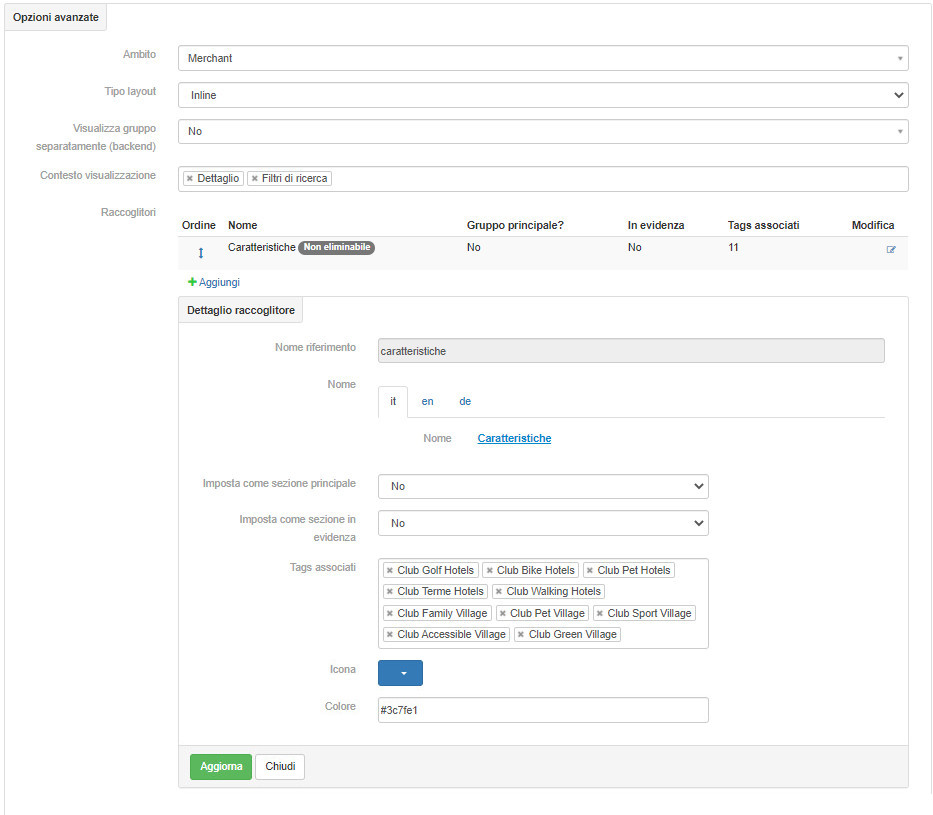933x815 pixels.
Task: Click the green Aggiorna button
Action: click(x=221, y=767)
